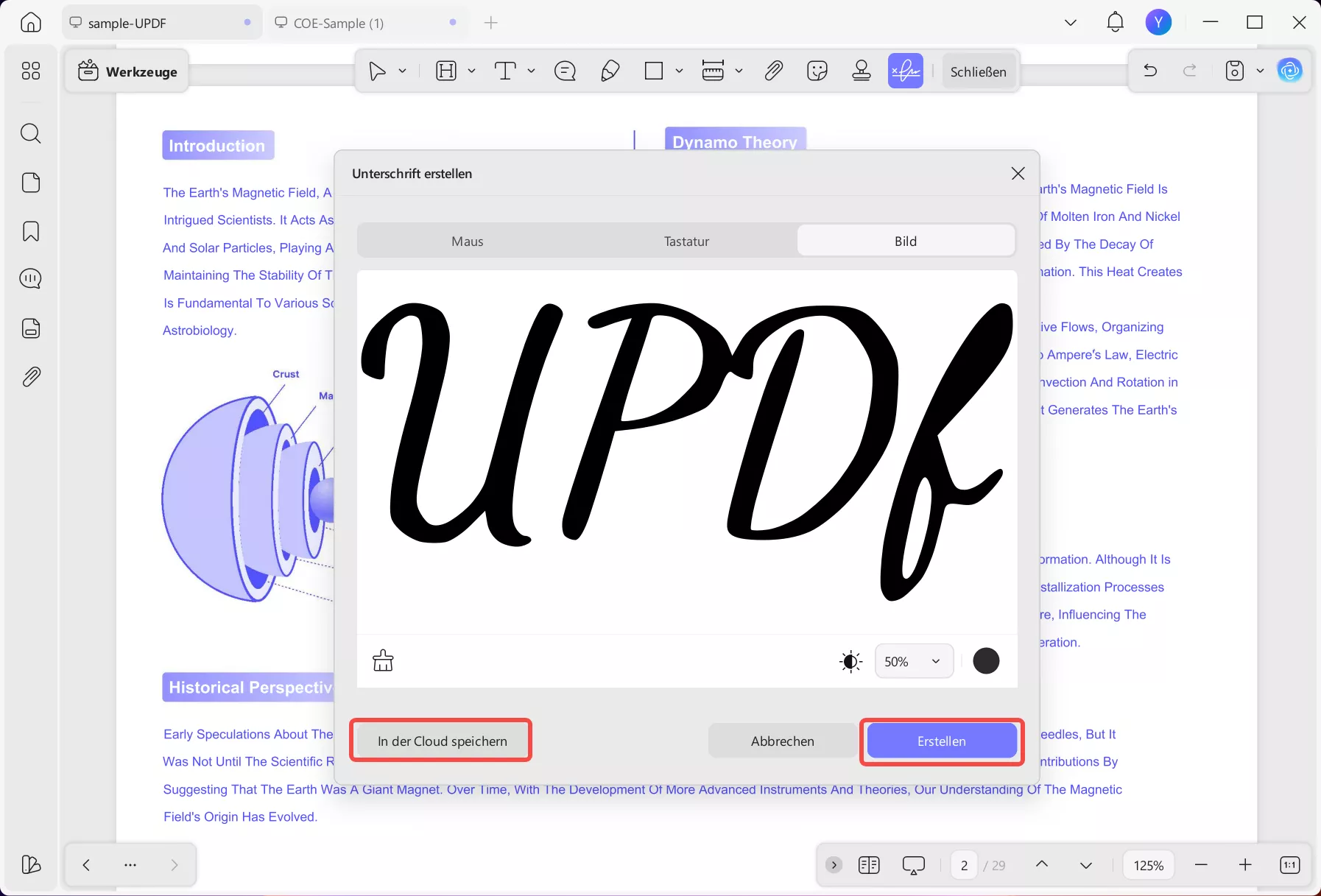The image size is (1321, 896).
Task: Open the comments panel icon in sidebar
Action: tap(31, 279)
